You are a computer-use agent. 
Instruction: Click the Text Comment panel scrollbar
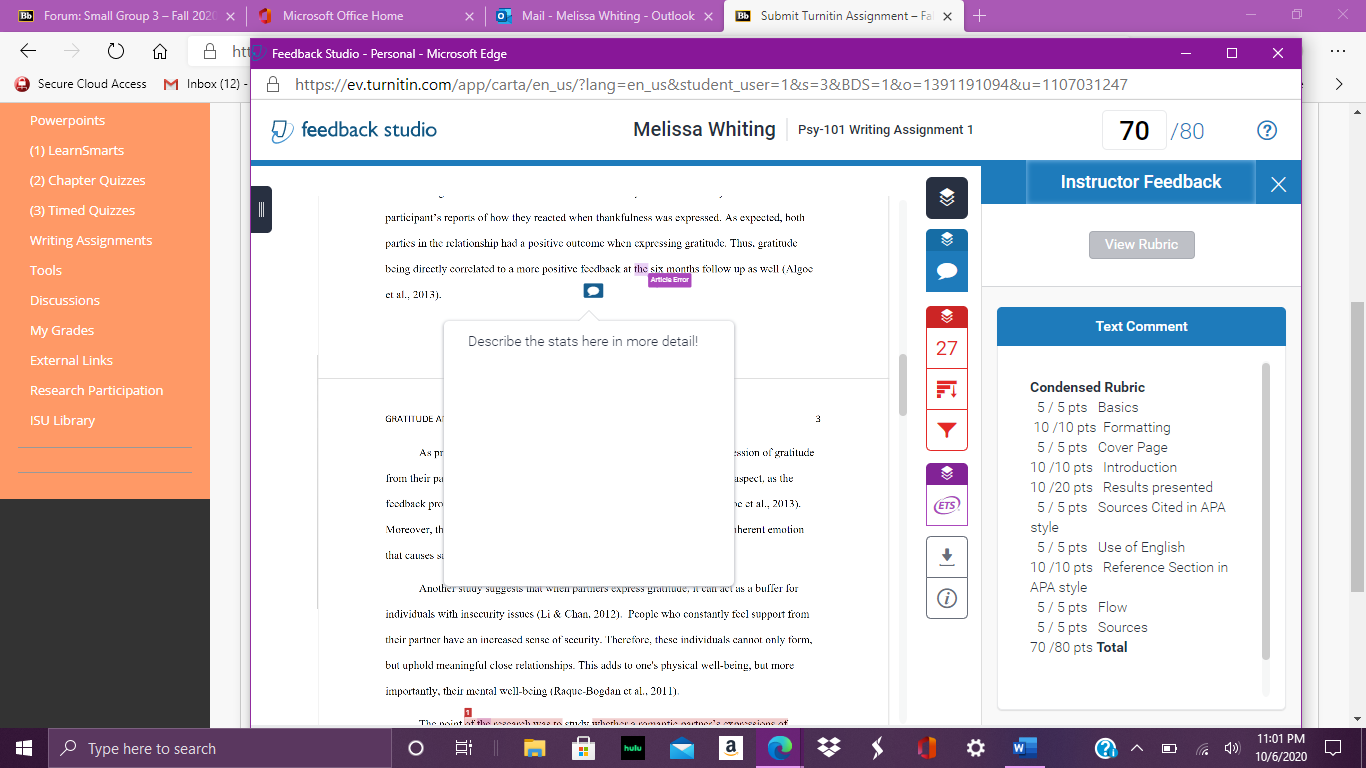1266,510
